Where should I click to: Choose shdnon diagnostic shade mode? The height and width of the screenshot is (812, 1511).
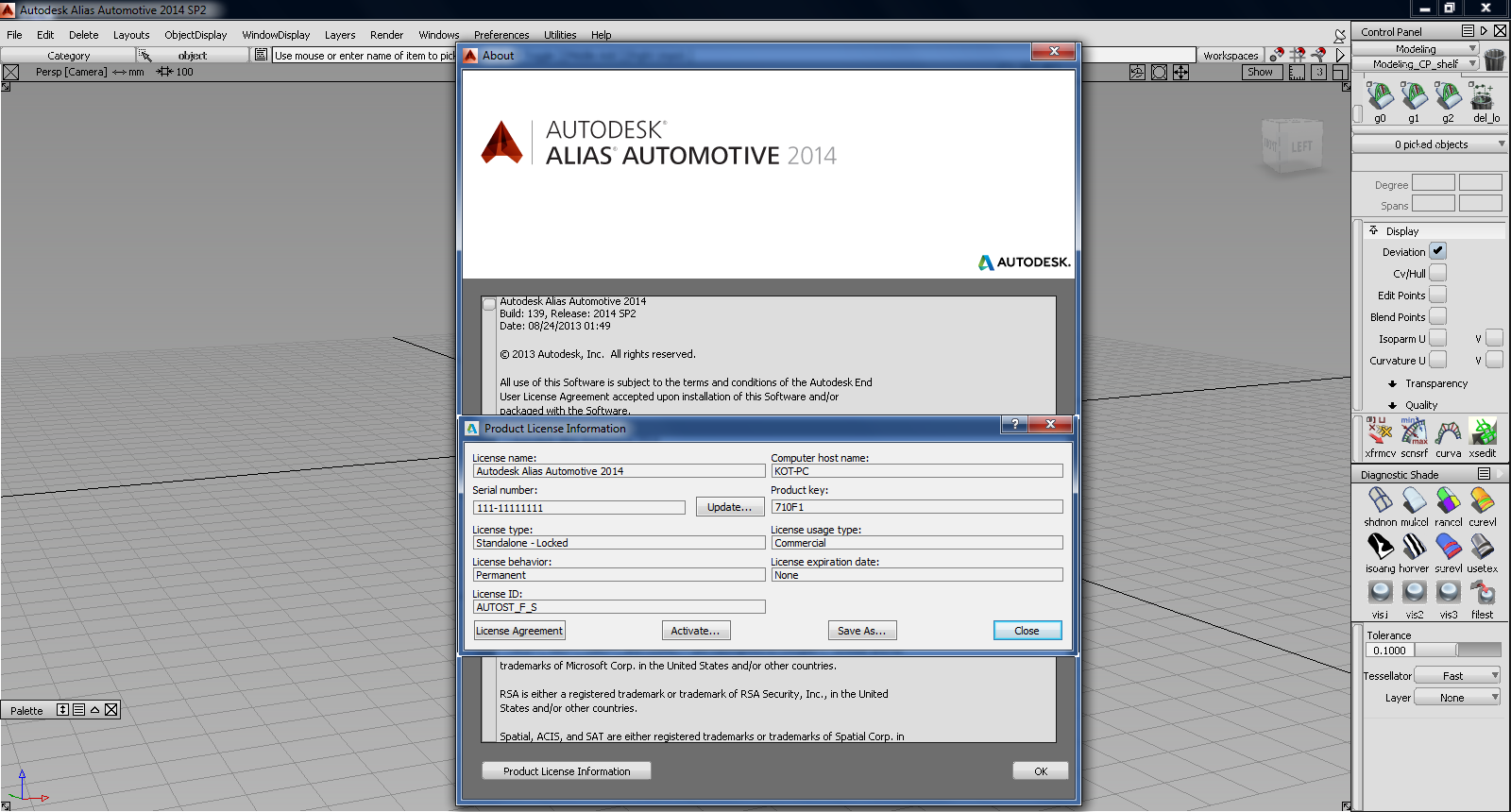click(1380, 500)
